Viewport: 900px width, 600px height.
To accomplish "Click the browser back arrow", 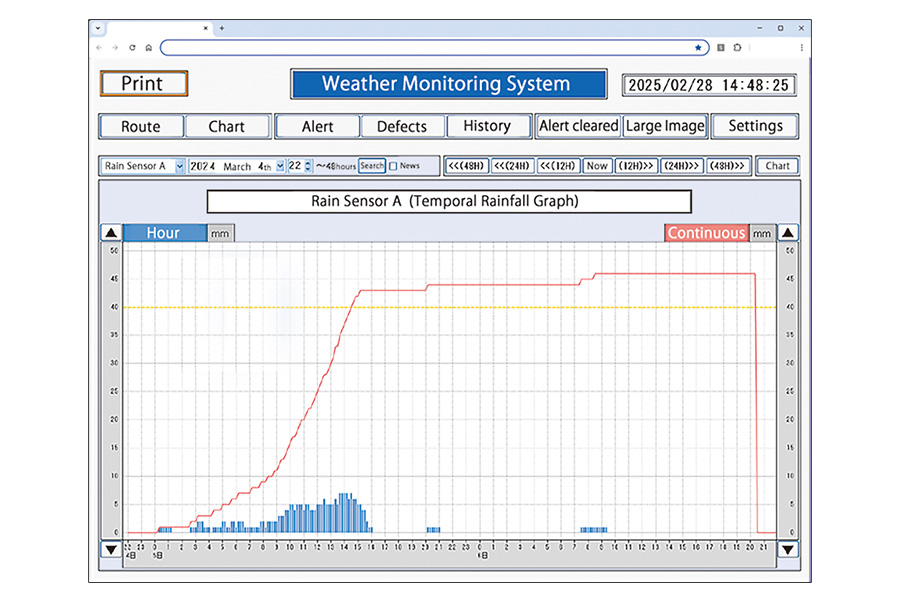I will click(x=99, y=48).
